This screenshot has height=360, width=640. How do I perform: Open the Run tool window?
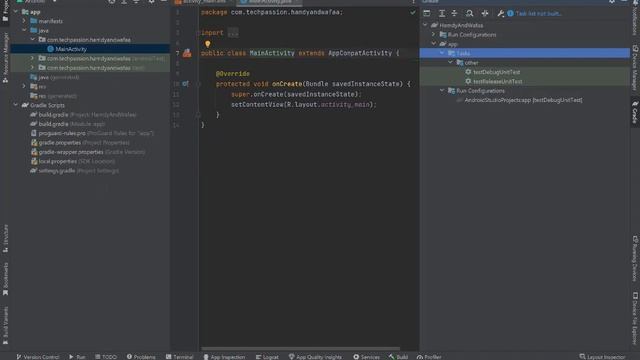[x=77, y=357]
